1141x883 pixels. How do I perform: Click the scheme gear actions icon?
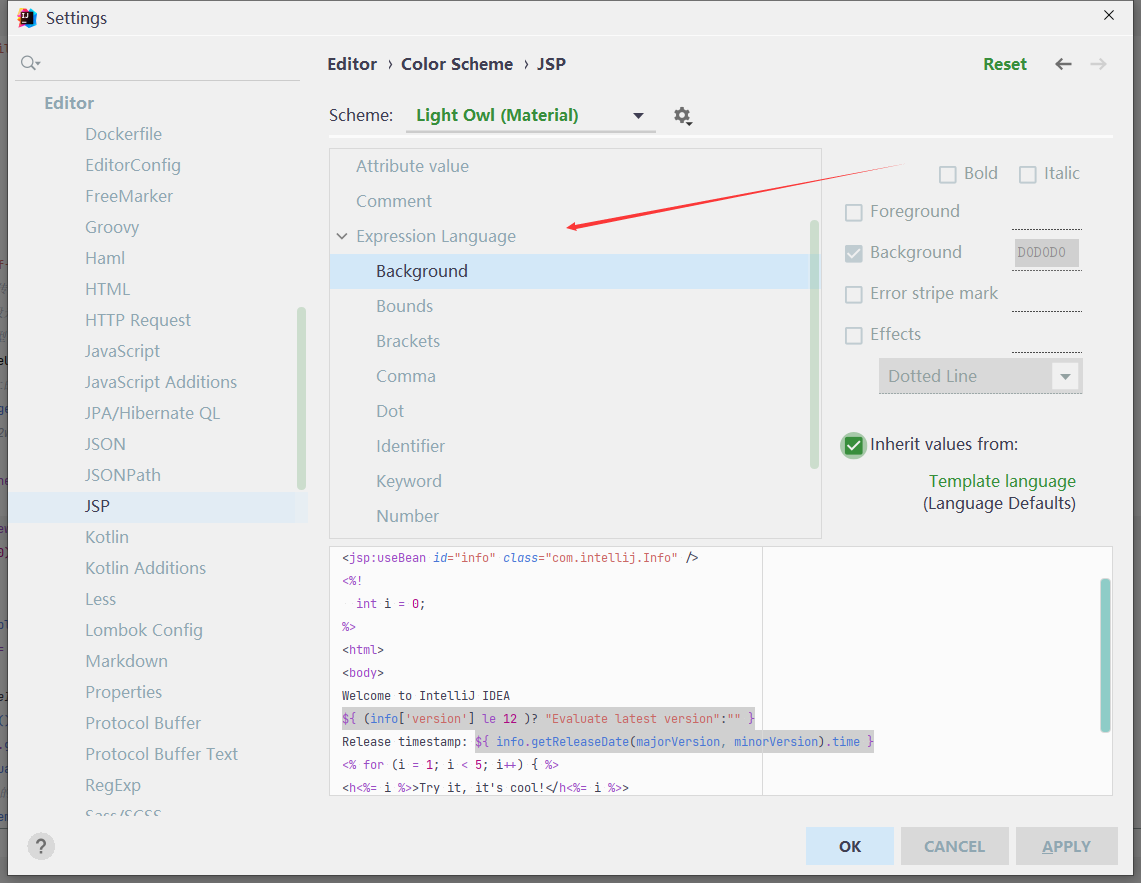(x=682, y=116)
